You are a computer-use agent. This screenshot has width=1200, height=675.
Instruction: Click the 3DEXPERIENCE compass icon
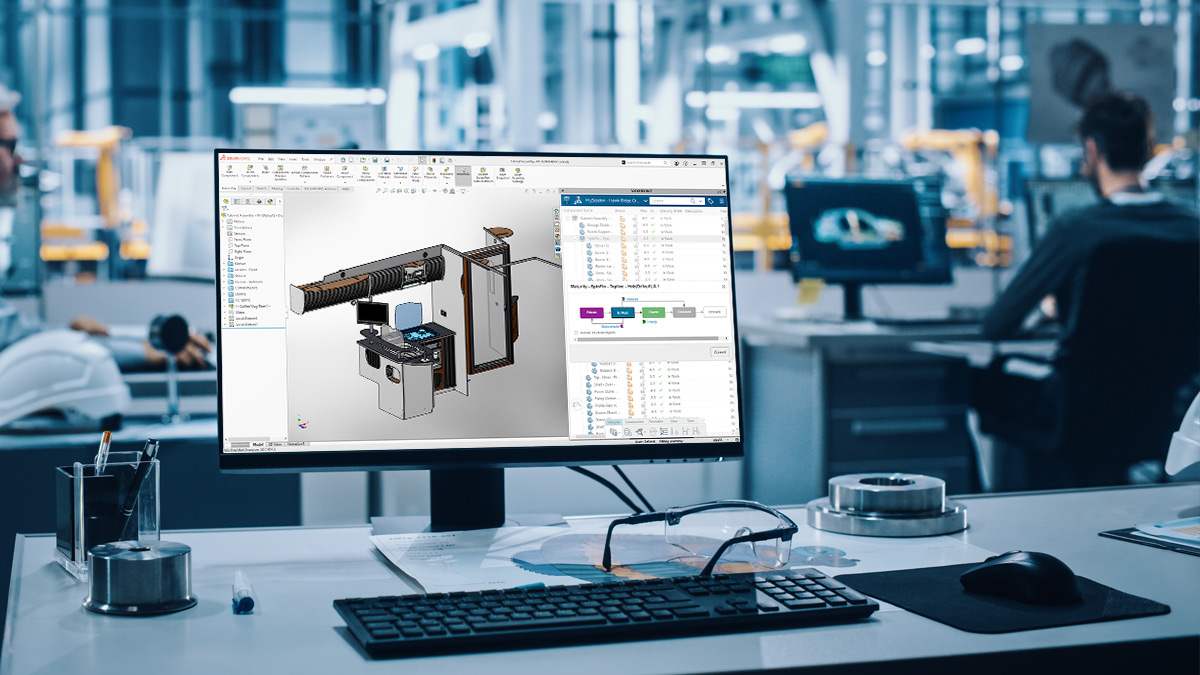tap(567, 200)
